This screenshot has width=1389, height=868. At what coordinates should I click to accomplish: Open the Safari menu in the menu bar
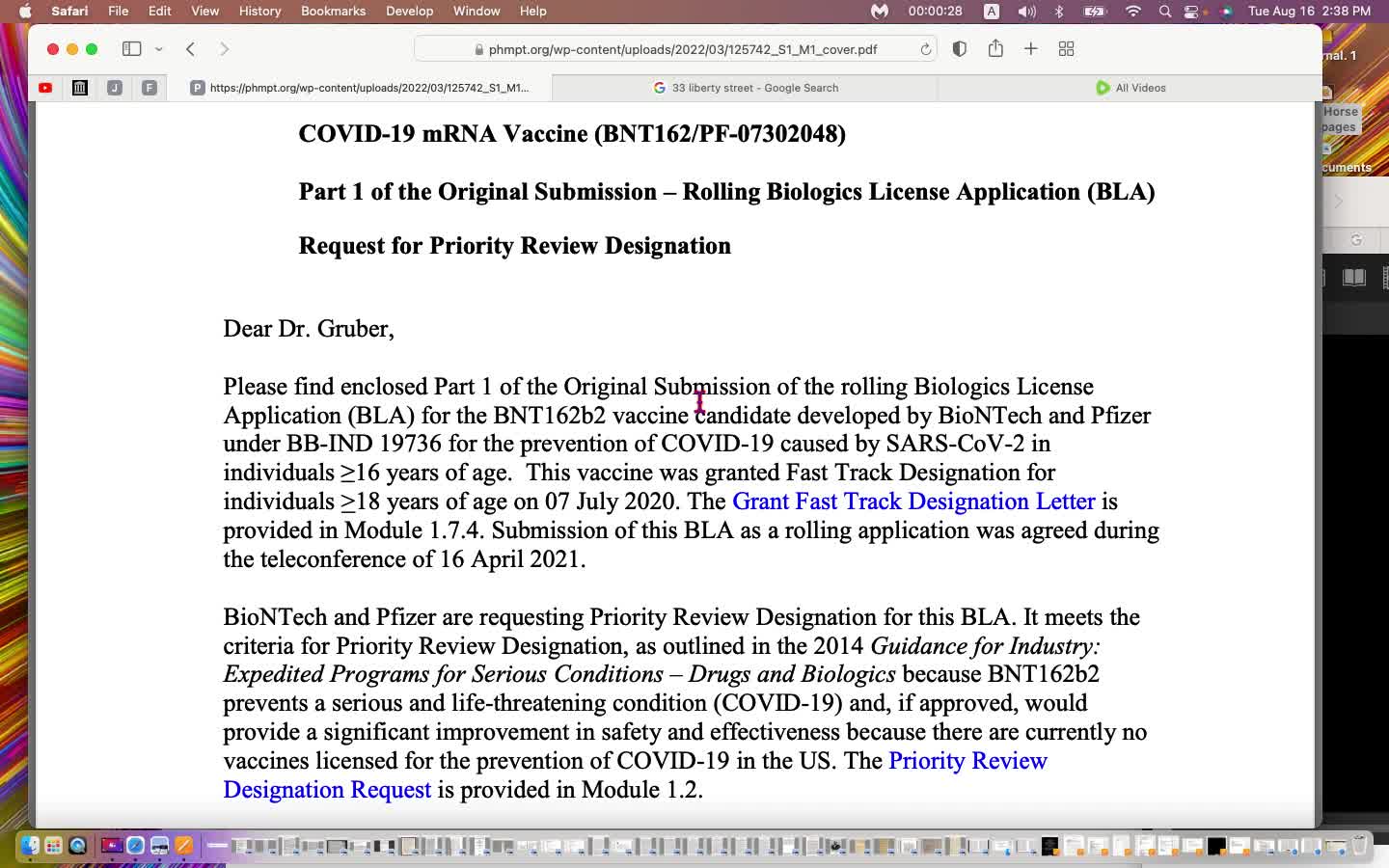[x=69, y=11]
